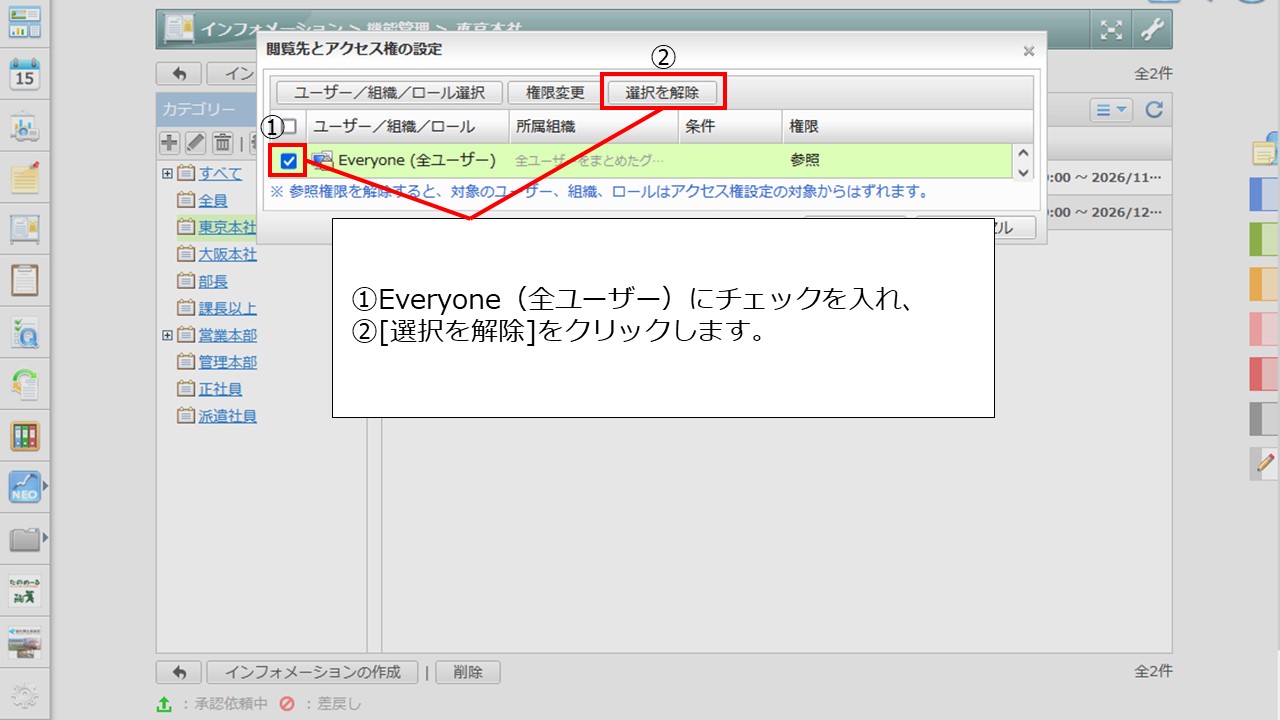Screen dimensions: 1280x720
Task: Open the document search icon in left sidebar
Action: [24, 333]
